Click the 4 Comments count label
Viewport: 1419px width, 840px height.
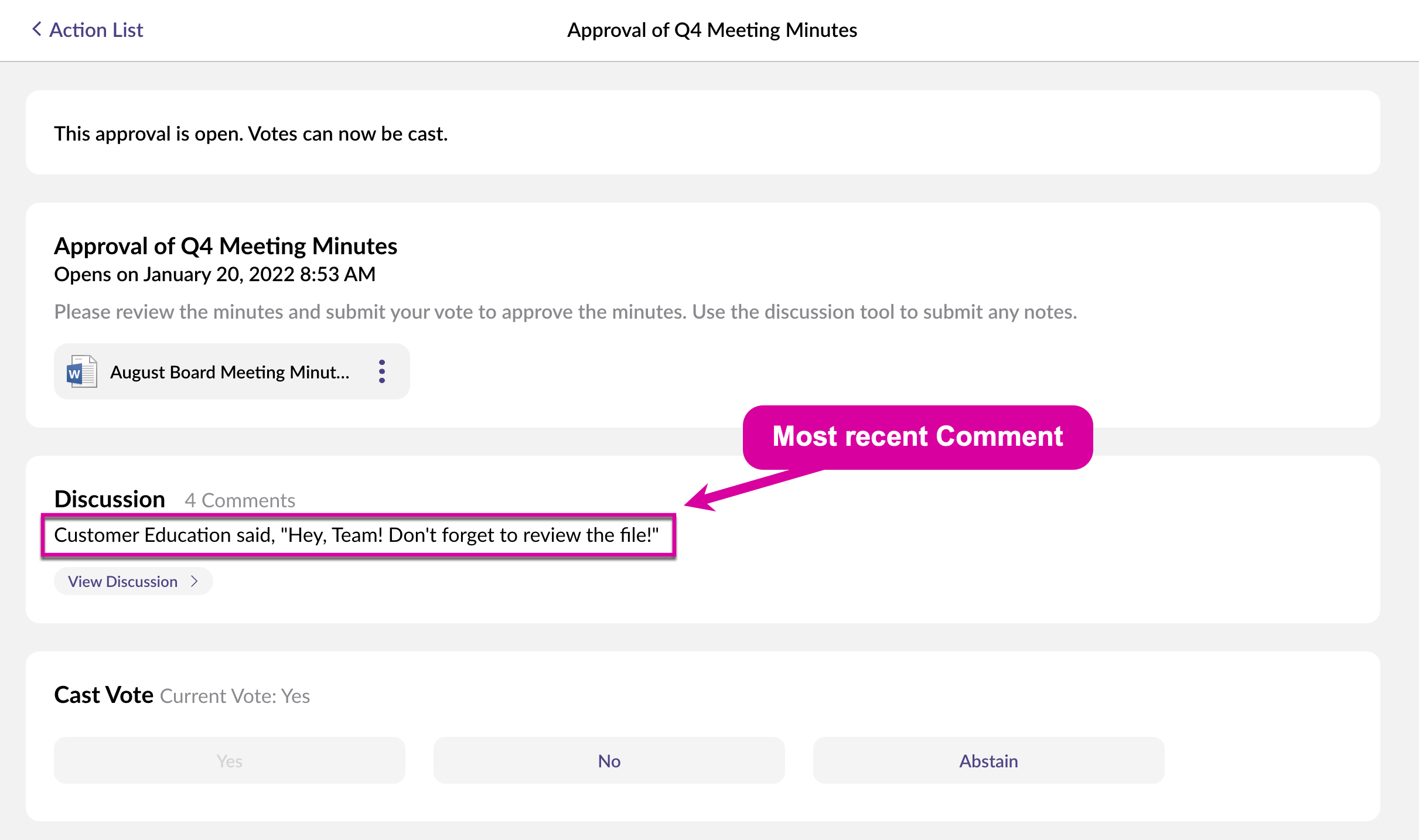point(240,500)
